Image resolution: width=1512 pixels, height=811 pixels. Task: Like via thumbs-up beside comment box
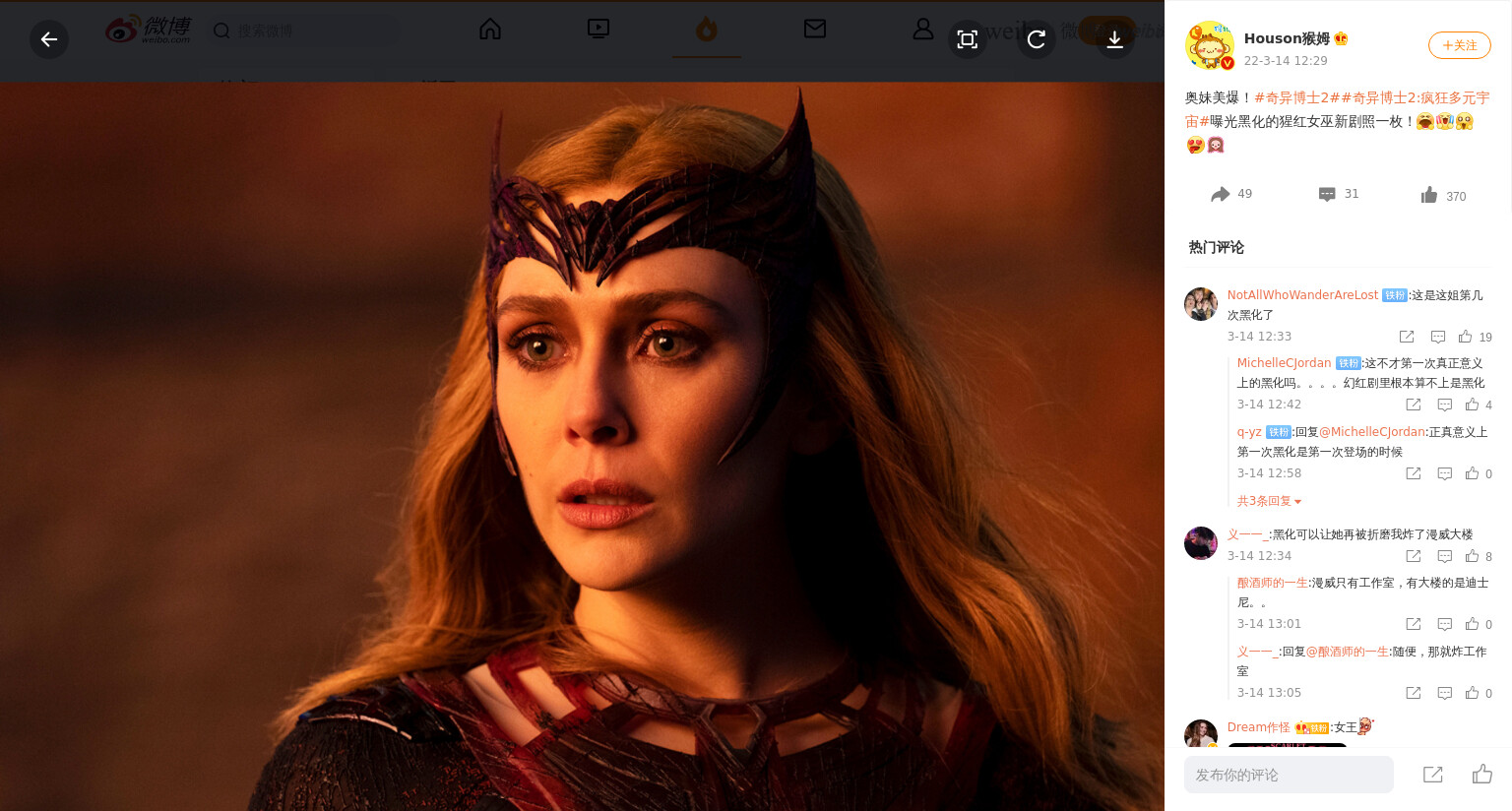tap(1482, 775)
